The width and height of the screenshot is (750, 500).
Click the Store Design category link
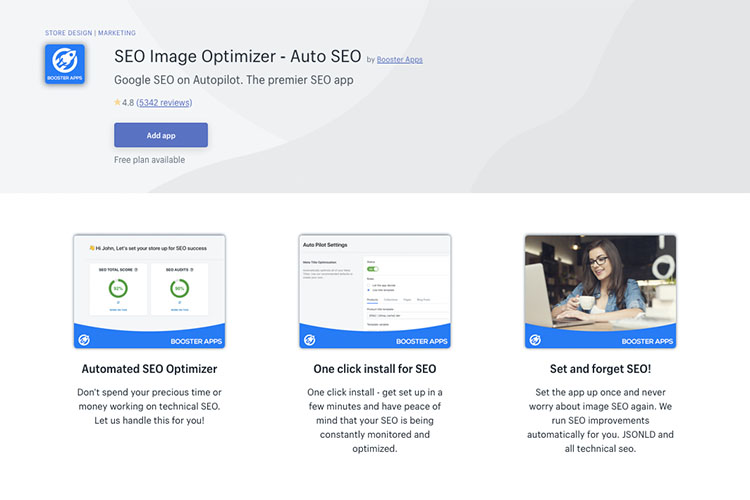[68, 33]
